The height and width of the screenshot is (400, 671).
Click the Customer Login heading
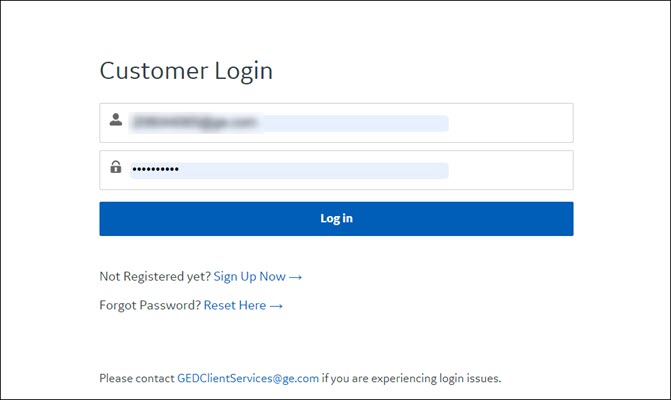(186, 71)
